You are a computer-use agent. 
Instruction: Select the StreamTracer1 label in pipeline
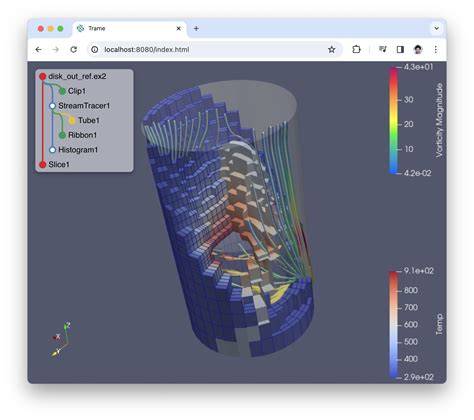[x=84, y=106]
